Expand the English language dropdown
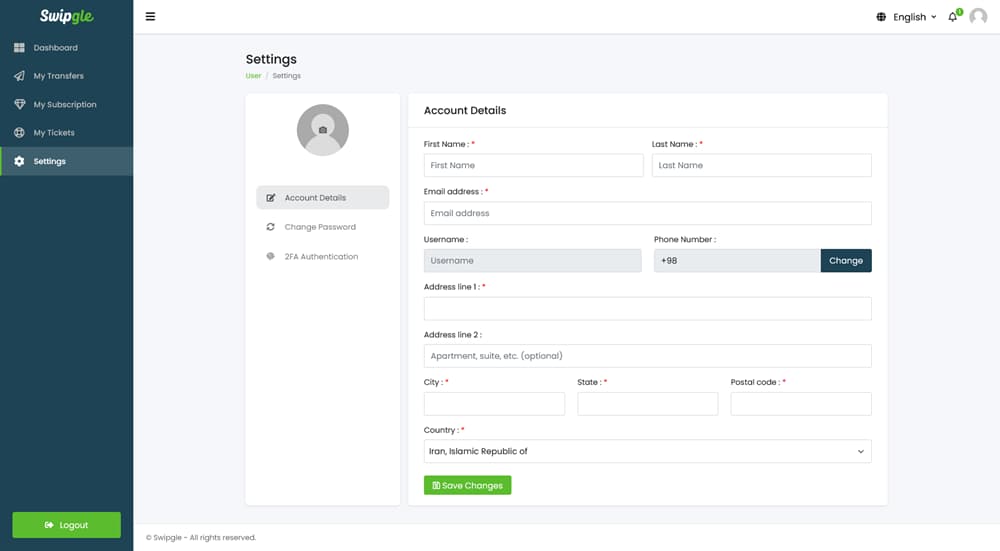 click(x=915, y=17)
